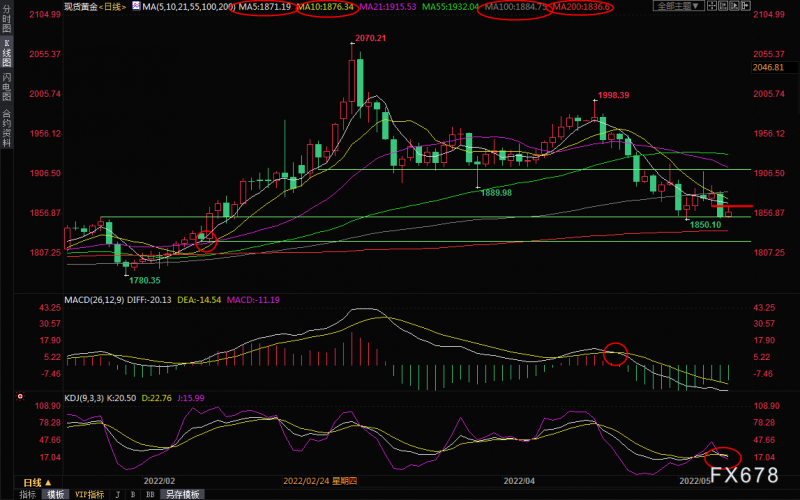The width and height of the screenshot is (800, 500).
Task: Click the jump-to-end arrow icon
Action: pyautogui.click(x=745, y=6)
